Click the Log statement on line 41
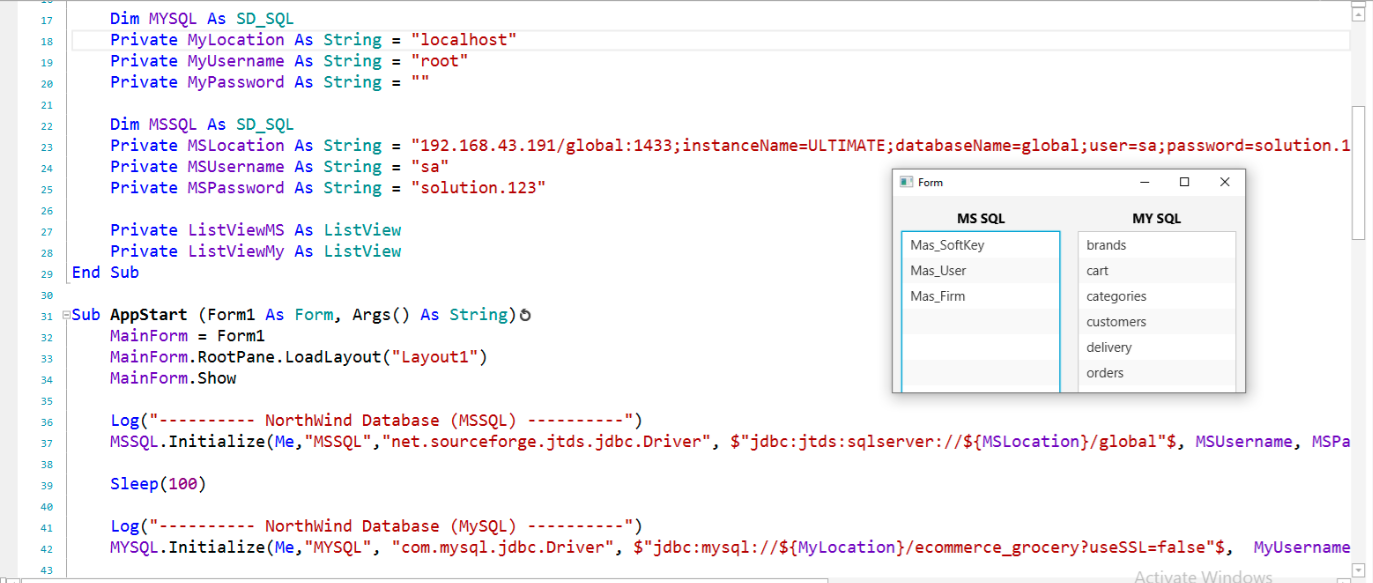 pyautogui.click(x=376, y=527)
